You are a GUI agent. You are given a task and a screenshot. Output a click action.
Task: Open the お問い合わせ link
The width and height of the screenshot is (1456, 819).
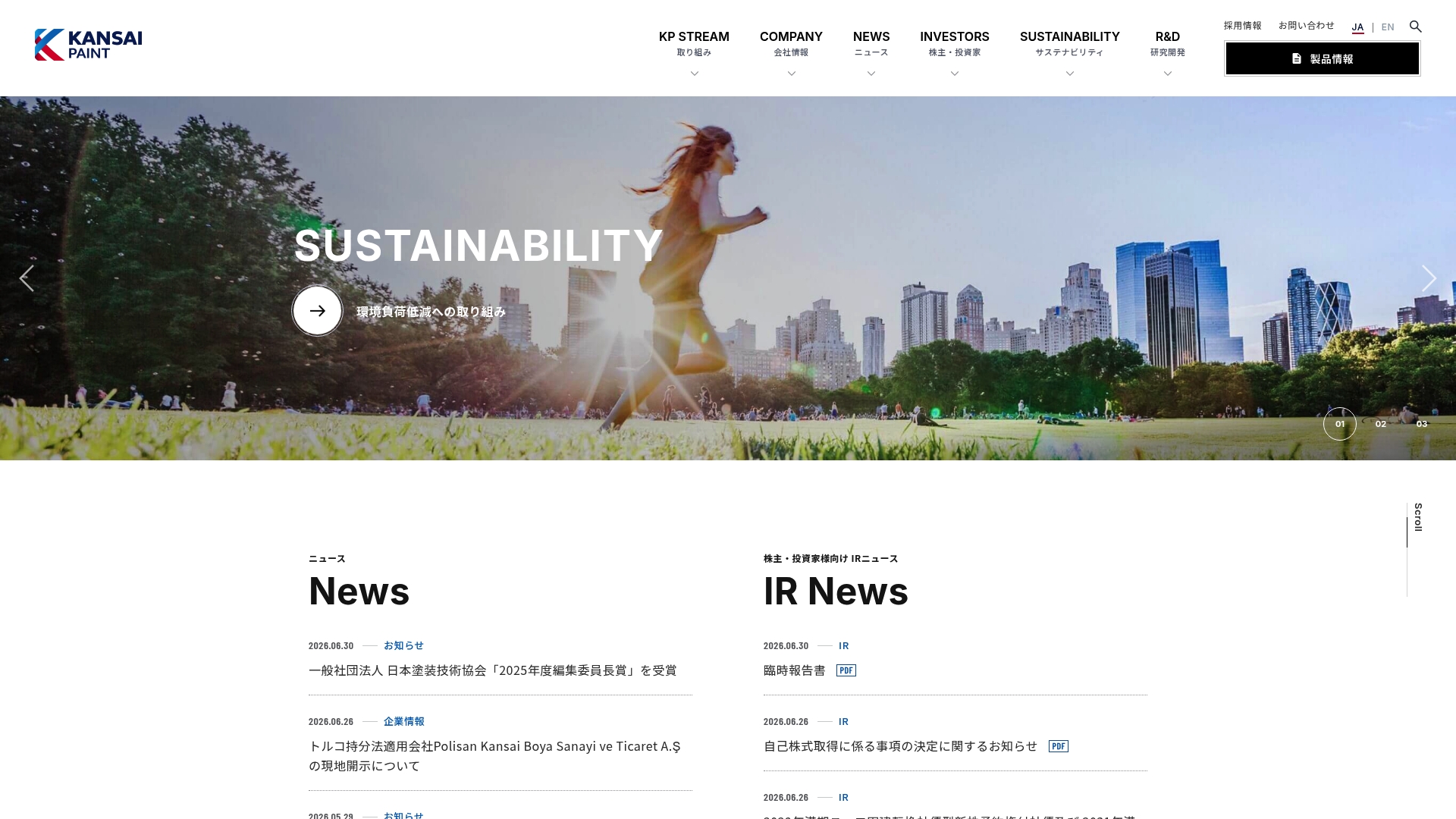tap(1306, 26)
